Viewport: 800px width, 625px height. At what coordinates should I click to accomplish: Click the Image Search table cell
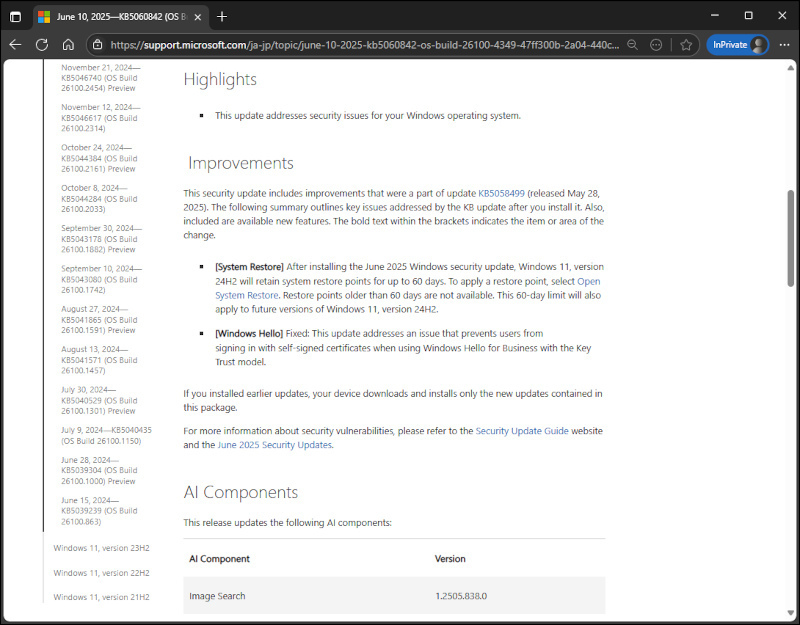tap(217, 596)
